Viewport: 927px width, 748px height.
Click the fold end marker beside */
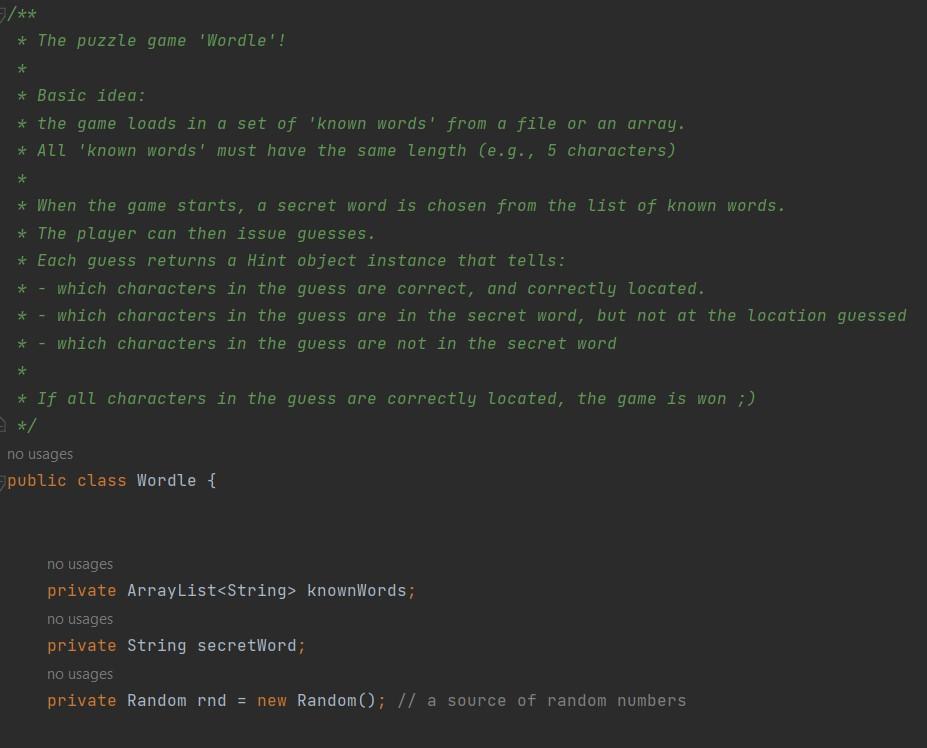tap(2, 425)
